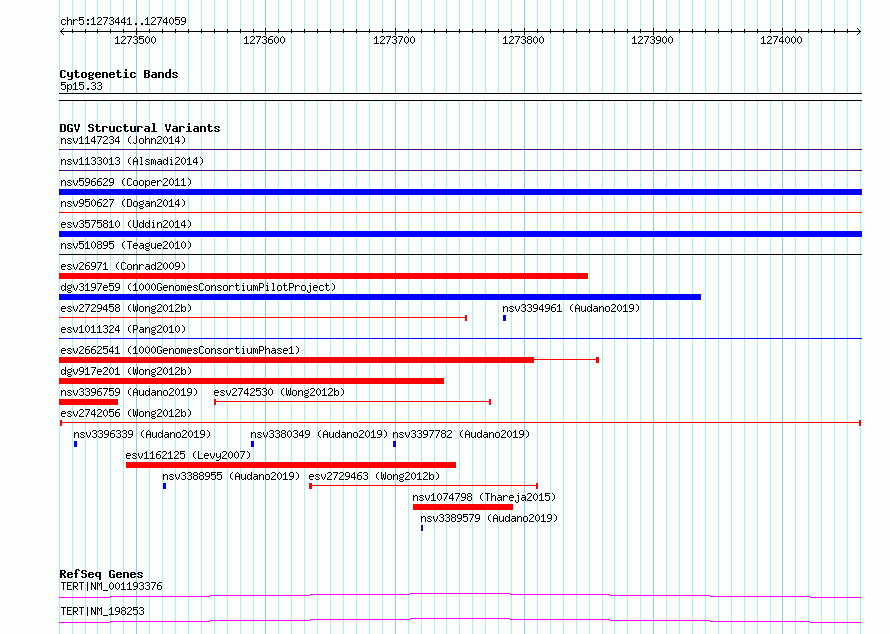
Task: Select the esv26971 (Conrad2009) red bar
Action: tap(324, 276)
